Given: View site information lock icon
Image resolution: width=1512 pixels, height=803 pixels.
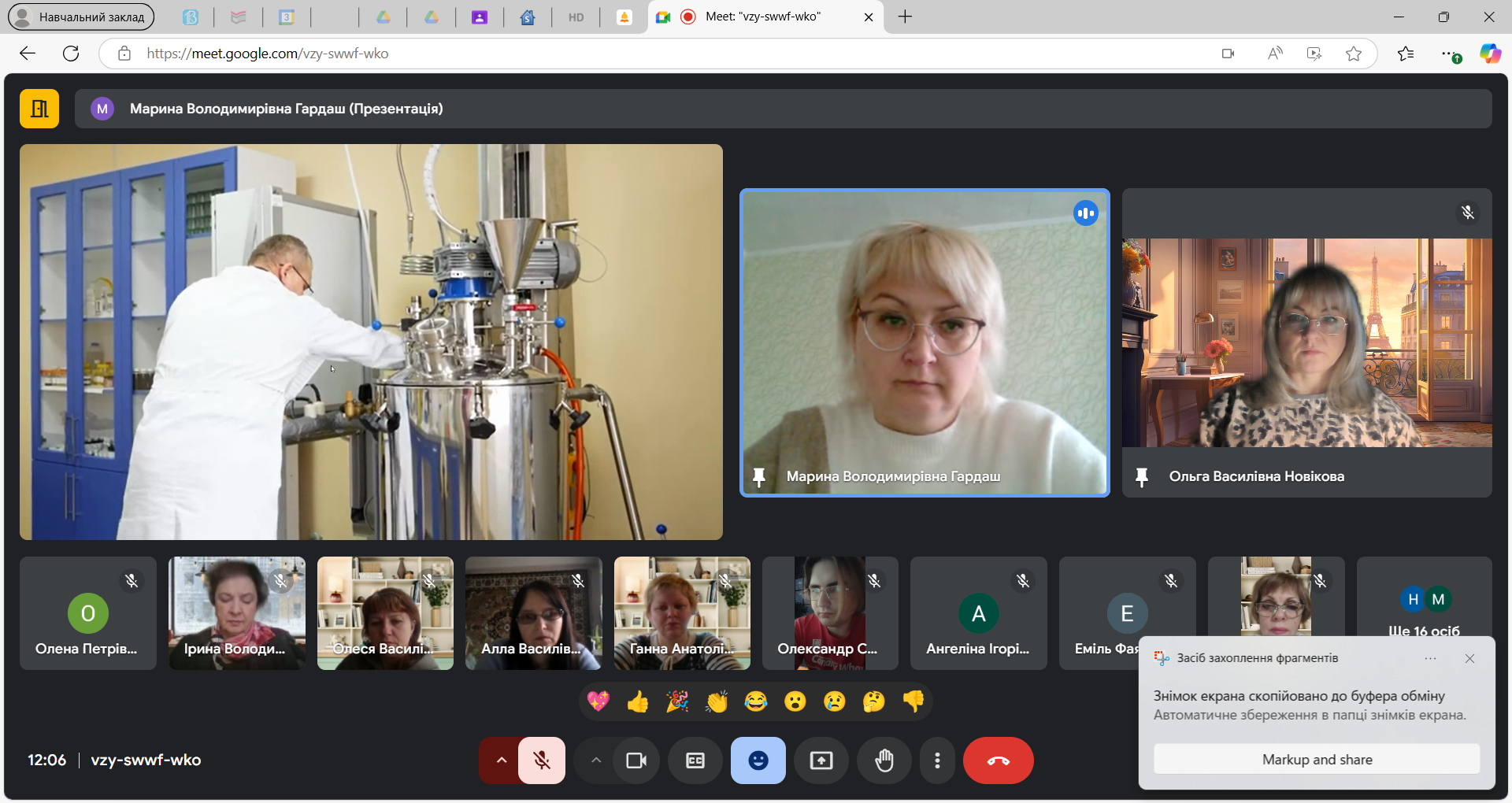Looking at the screenshot, I should click(124, 54).
